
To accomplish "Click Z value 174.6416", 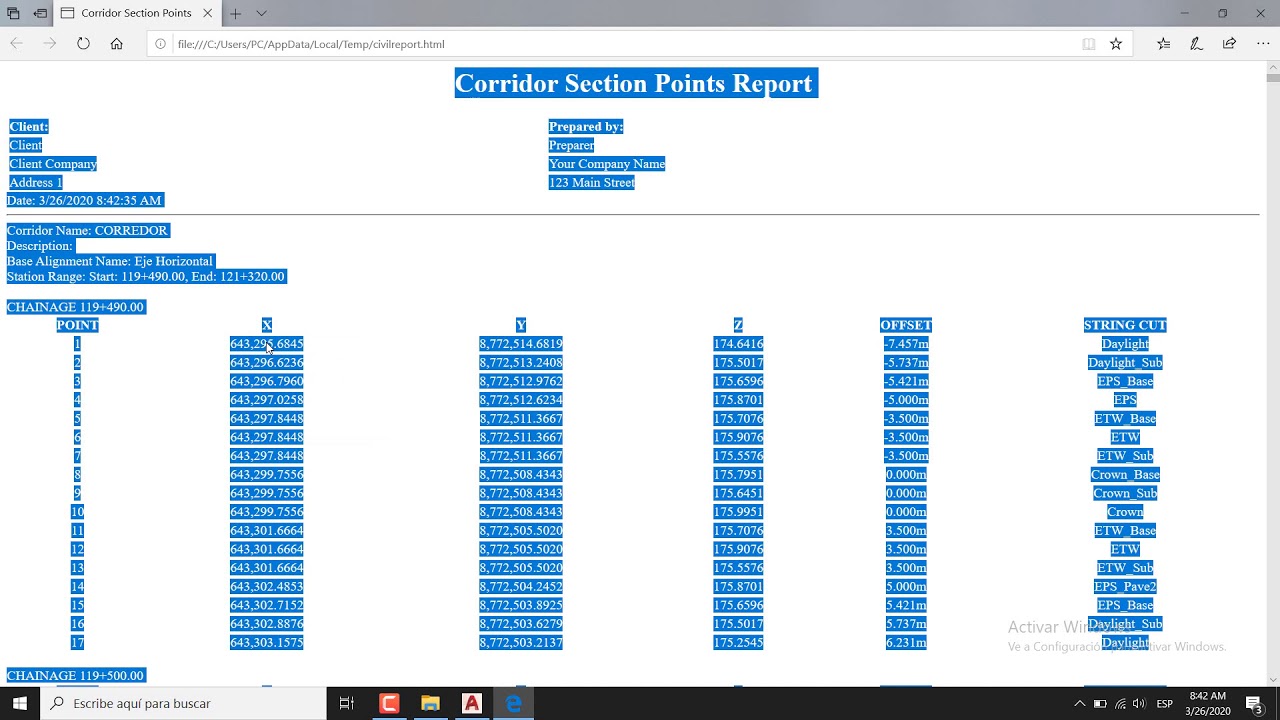I will (x=738, y=344).
